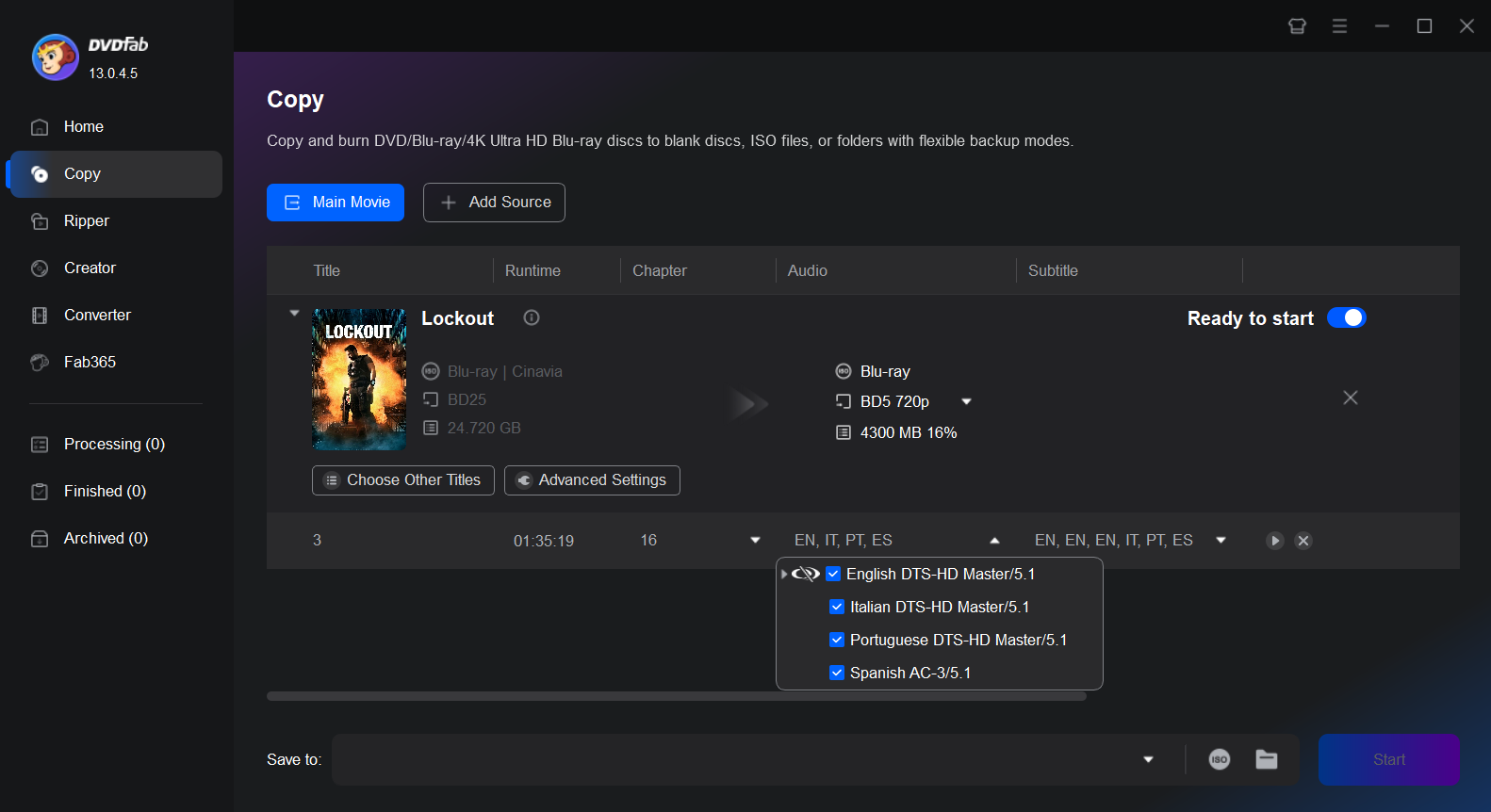Open the BD5 720p output dropdown
The height and width of the screenshot is (812, 1491).
[x=966, y=402]
